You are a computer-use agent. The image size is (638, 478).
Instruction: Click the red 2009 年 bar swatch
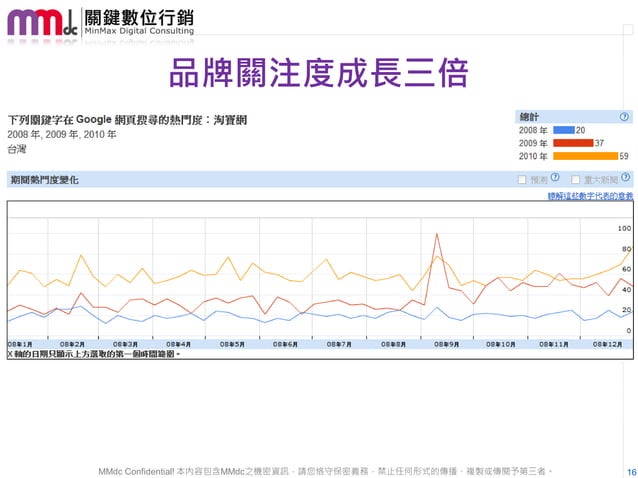pos(573,143)
